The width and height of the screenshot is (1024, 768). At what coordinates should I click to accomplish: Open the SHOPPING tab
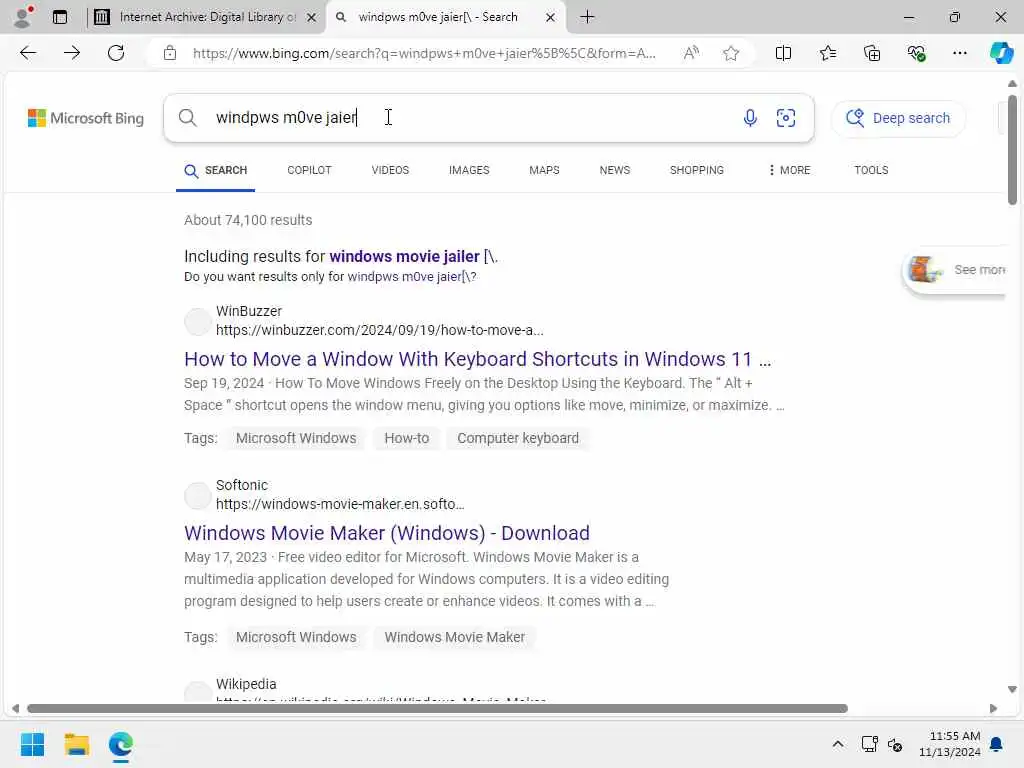696,170
